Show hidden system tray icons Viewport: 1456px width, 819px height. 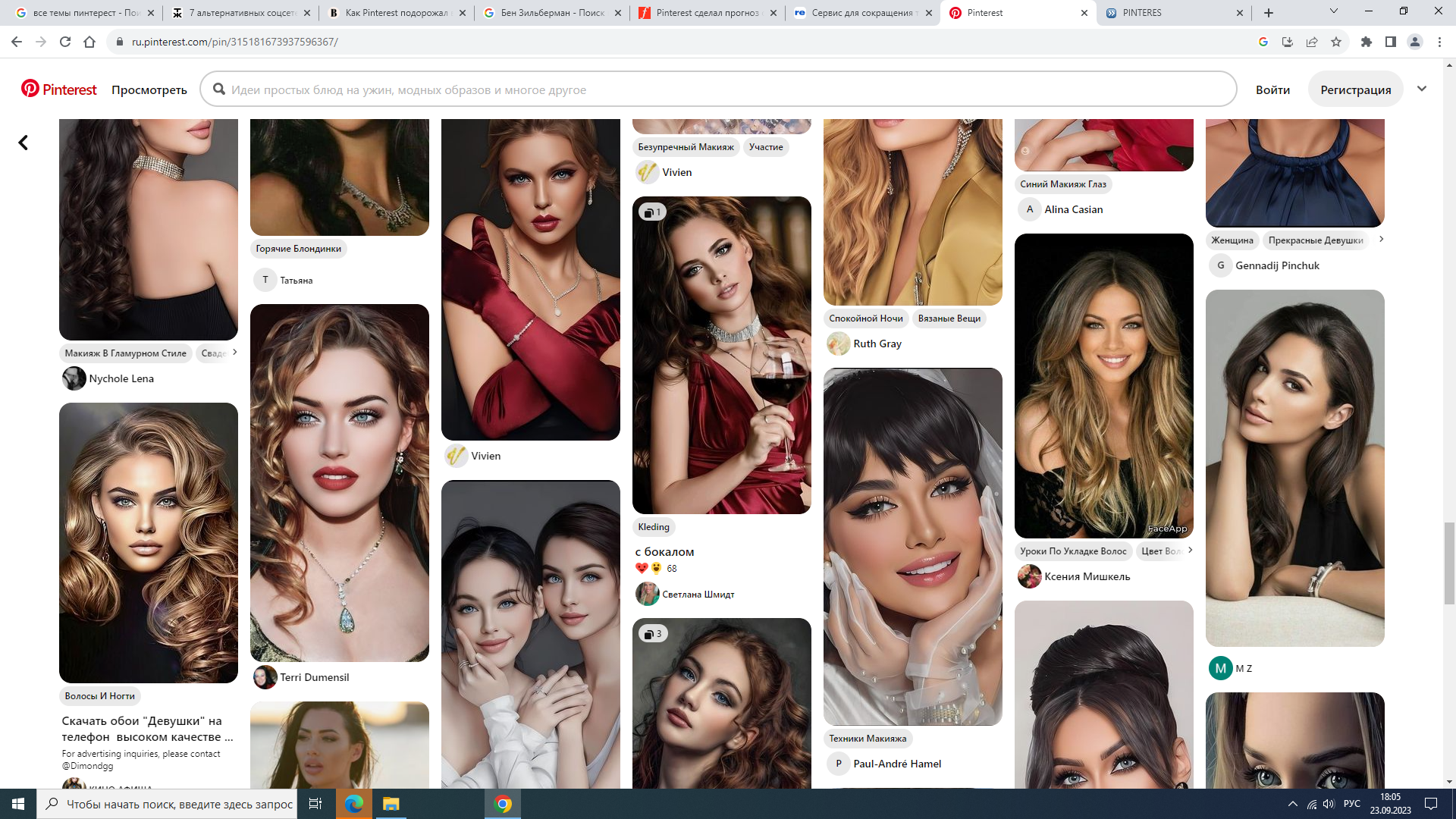tap(1293, 804)
